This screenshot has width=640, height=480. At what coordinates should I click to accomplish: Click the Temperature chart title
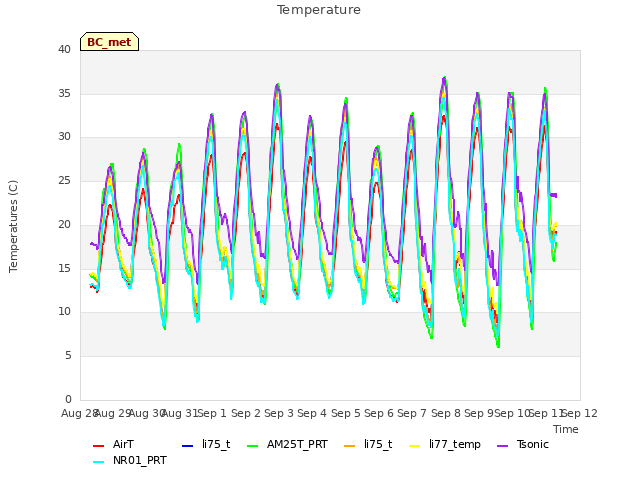point(319,10)
